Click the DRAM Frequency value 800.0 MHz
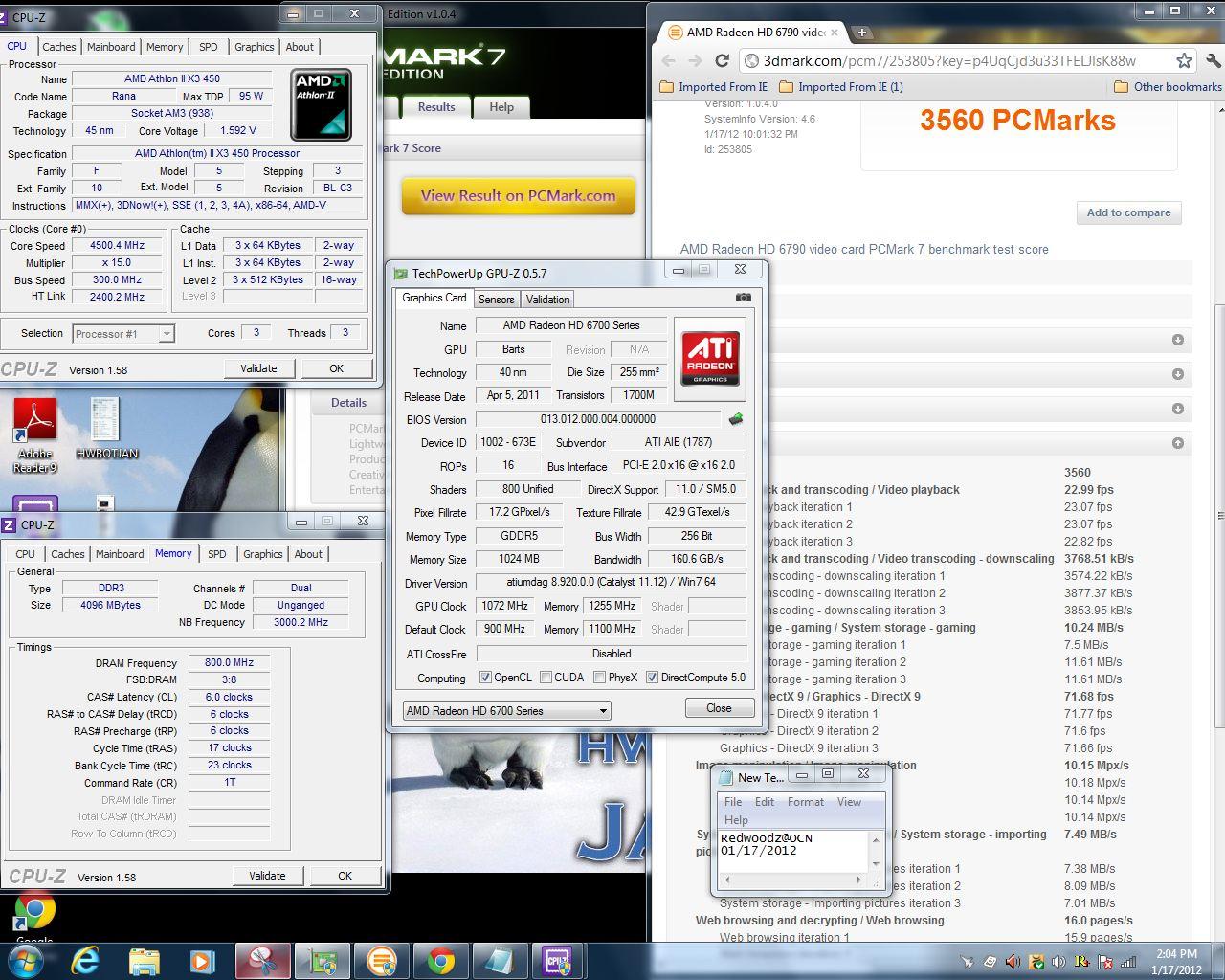 (229, 662)
